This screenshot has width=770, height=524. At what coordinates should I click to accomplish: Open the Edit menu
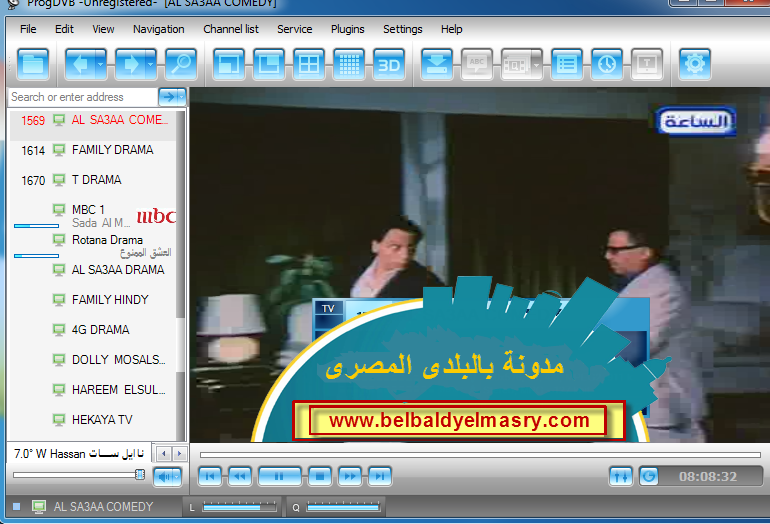(x=64, y=29)
